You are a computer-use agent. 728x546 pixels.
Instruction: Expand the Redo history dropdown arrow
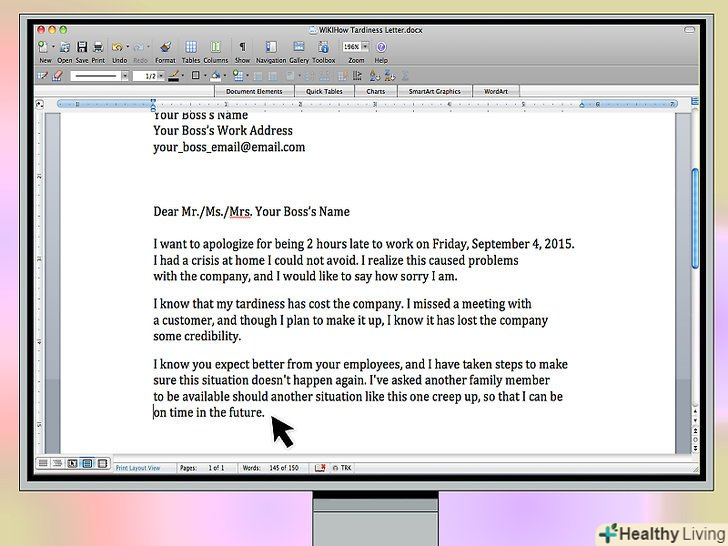point(149,47)
